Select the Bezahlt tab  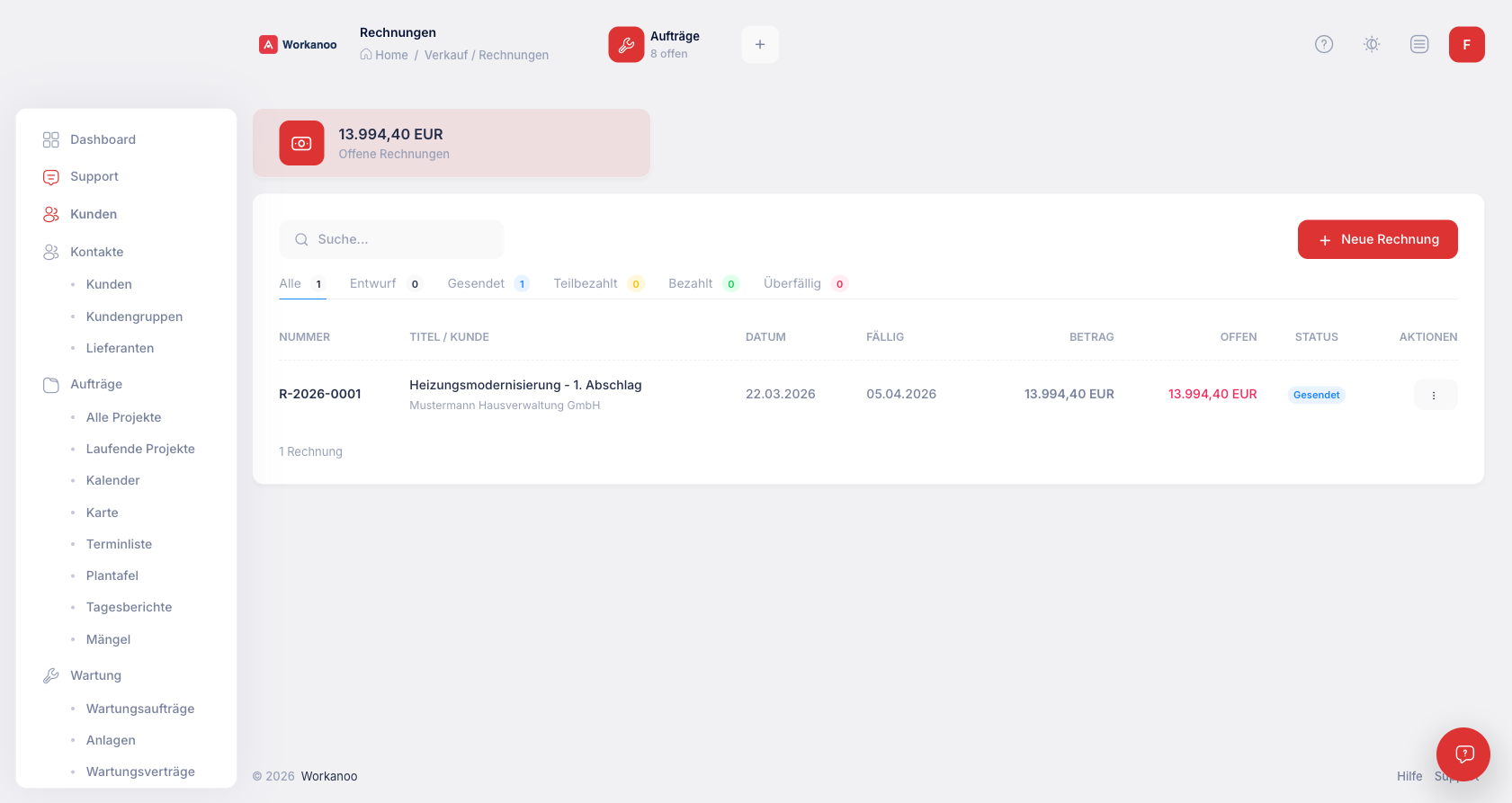(x=703, y=283)
